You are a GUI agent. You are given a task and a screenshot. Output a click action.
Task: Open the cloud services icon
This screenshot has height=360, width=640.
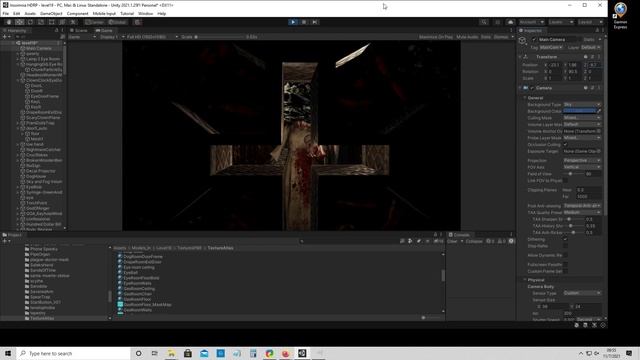(510, 22)
